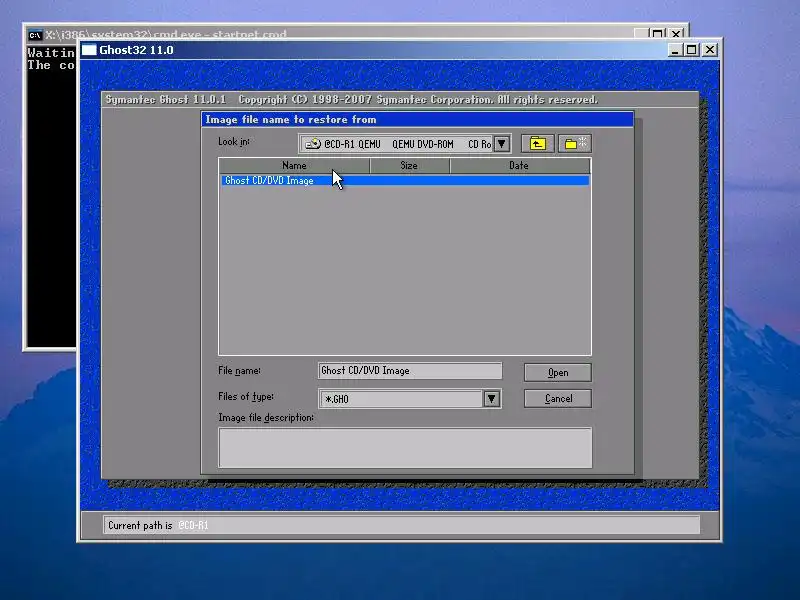Image resolution: width=800 pixels, height=600 pixels.
Task: Click the cmd.exe window title icon
Action: click(35, 35)
